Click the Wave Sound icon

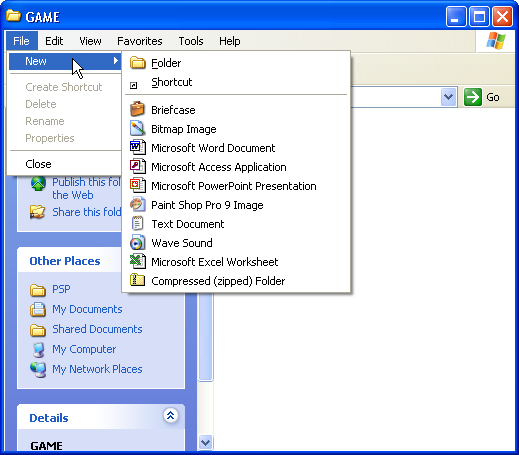[x=137, y=242]
